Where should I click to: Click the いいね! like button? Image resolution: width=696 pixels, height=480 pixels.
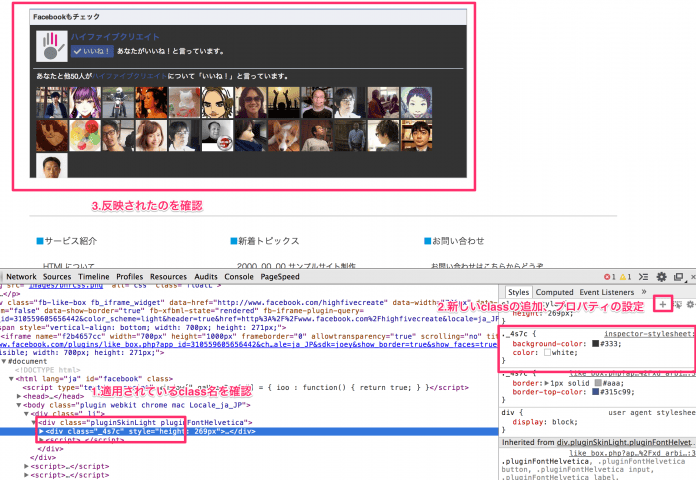92,51
